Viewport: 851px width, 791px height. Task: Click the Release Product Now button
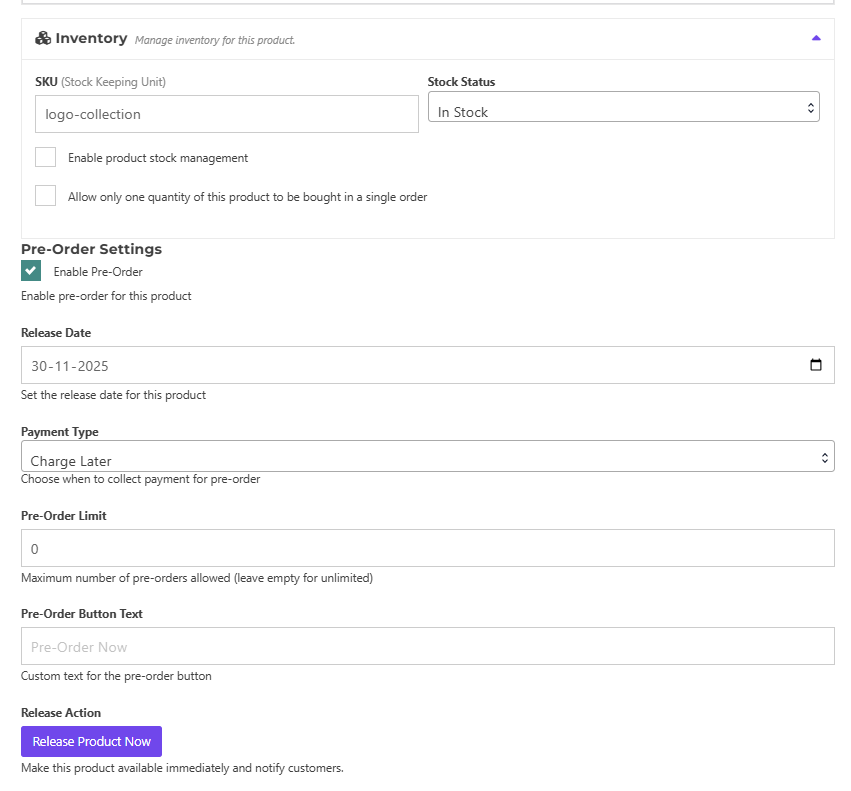(91, 741)
